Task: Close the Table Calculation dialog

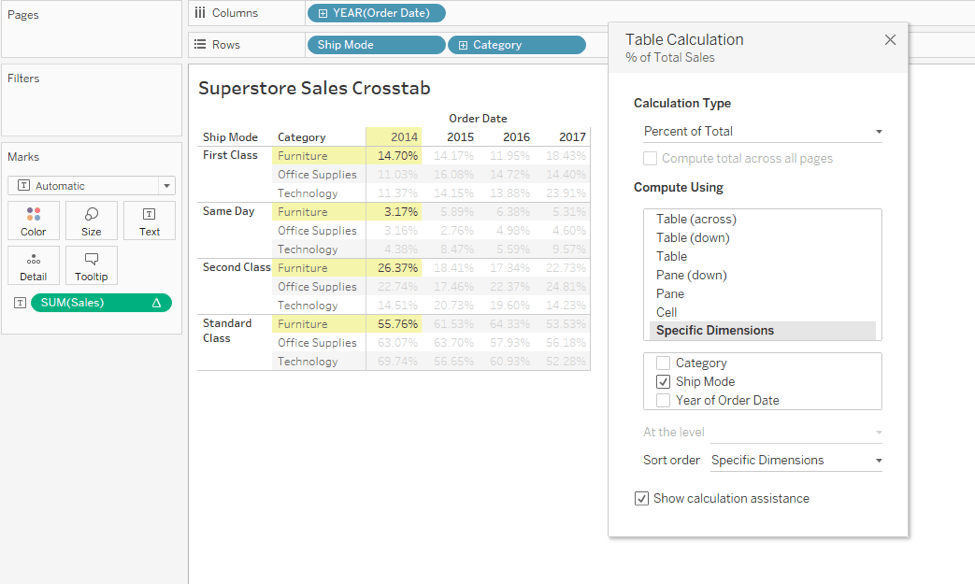Action: click(890, 39)
